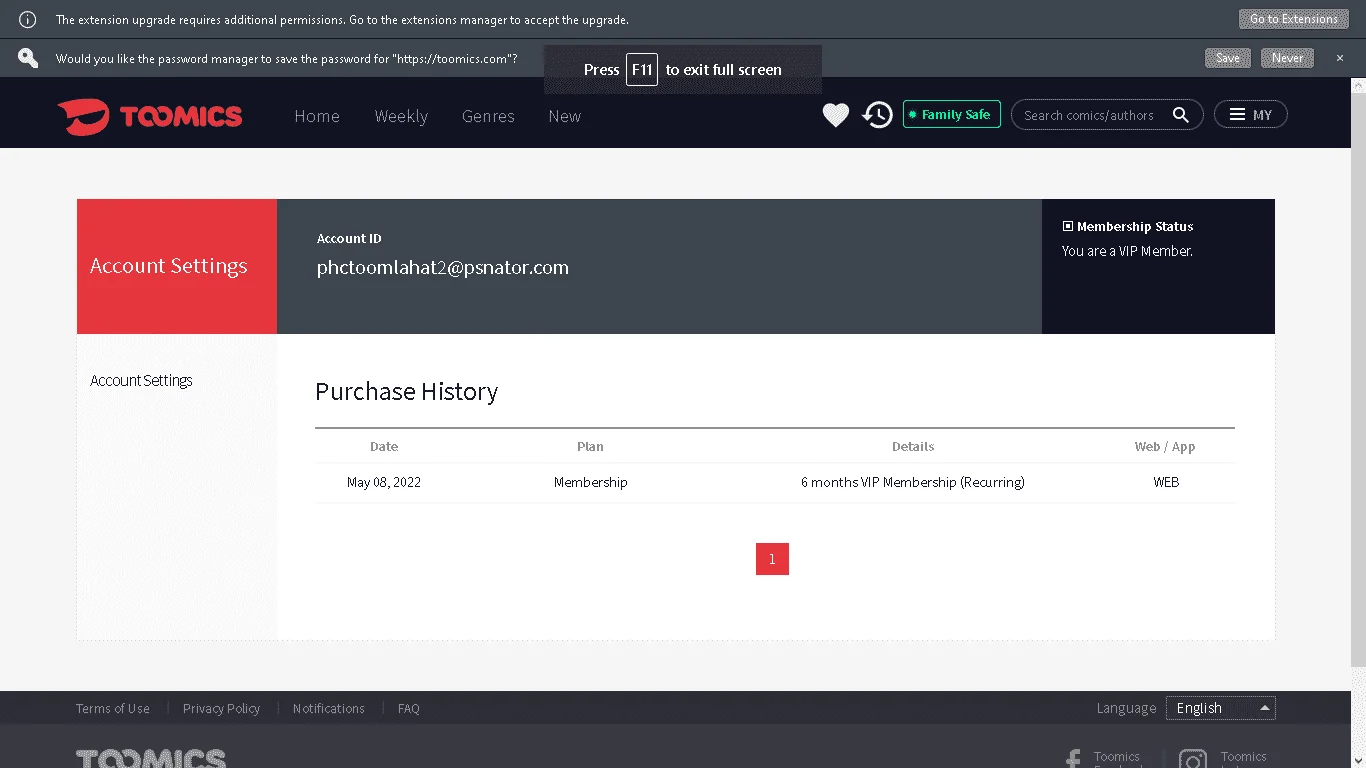Click the Toomics logo in the header
Screen dimensions: 1366x768
[x=150, y=116]
